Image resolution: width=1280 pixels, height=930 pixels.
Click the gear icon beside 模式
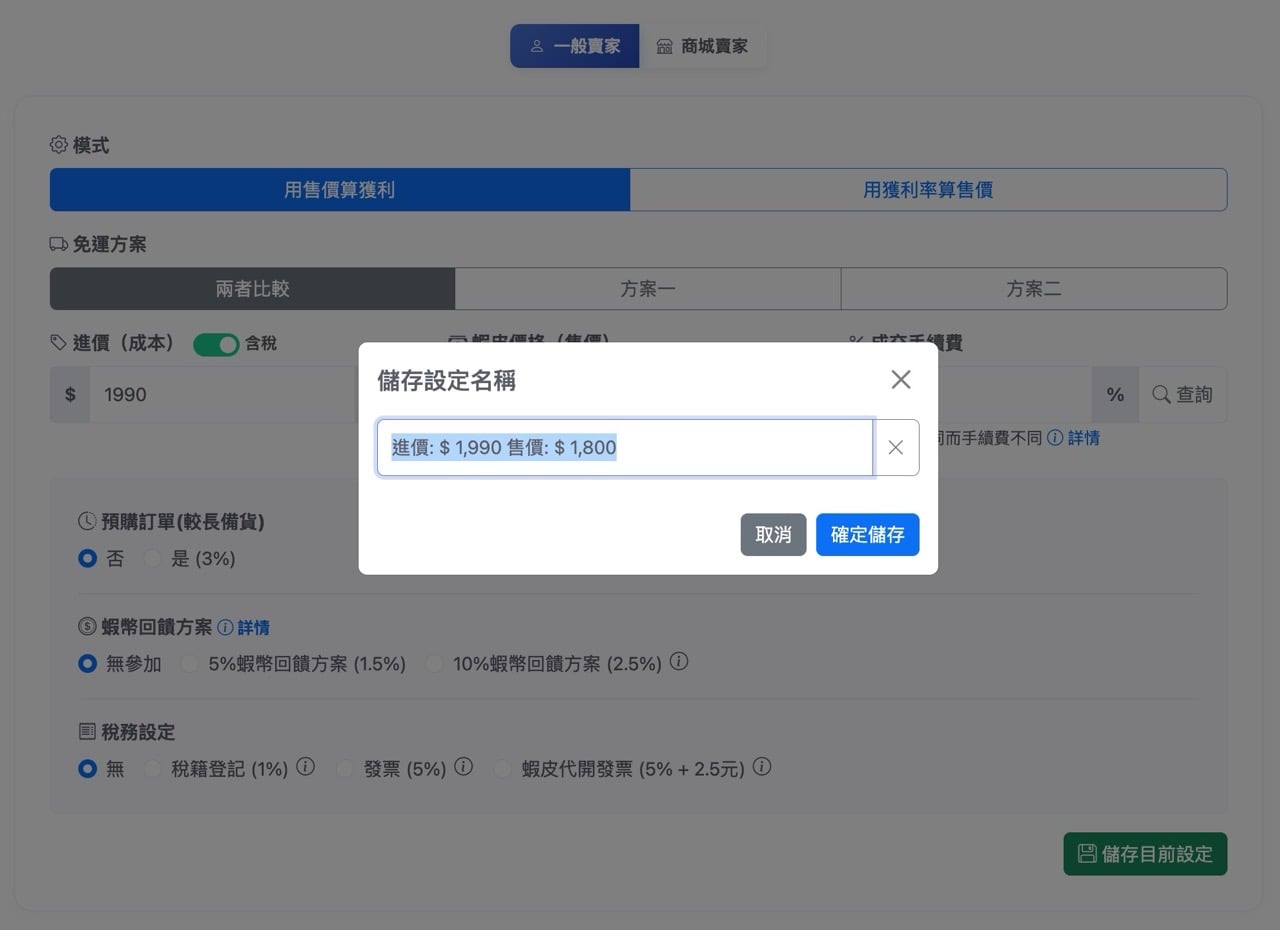[x=58, y=144]
